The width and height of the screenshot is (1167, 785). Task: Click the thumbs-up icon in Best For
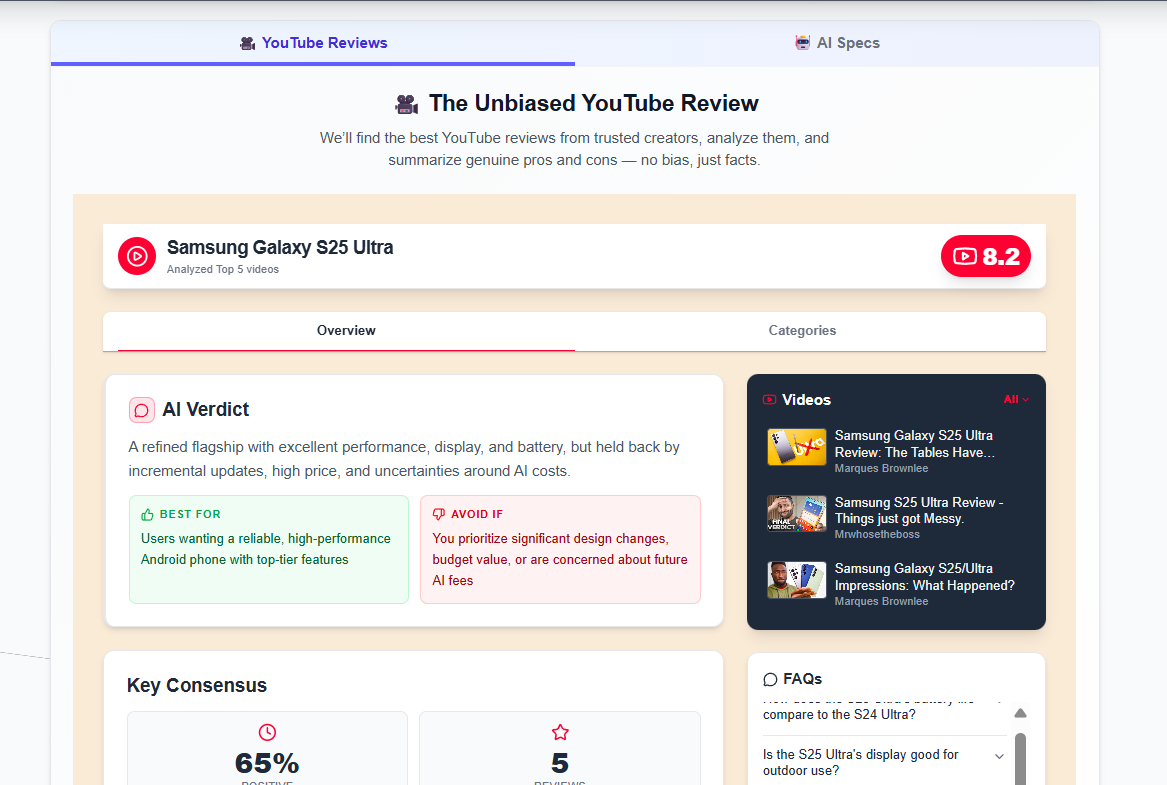[147, 514]
